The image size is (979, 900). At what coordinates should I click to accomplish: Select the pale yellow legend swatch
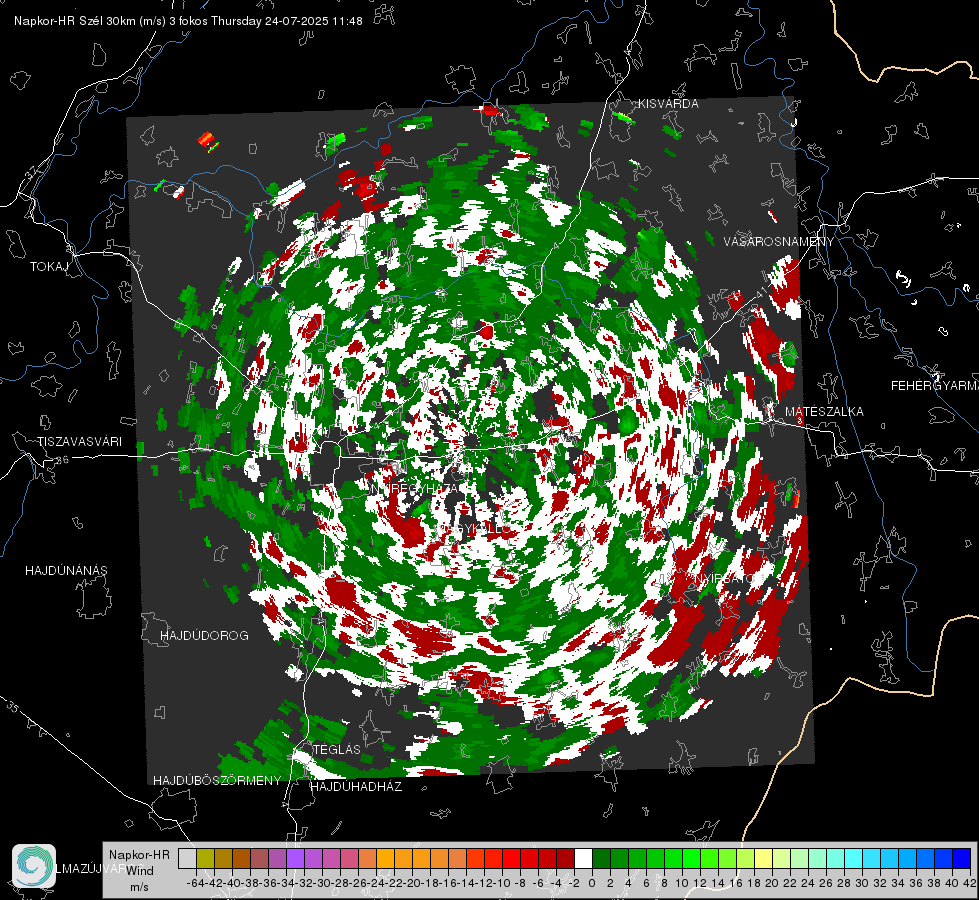point(764,858)
